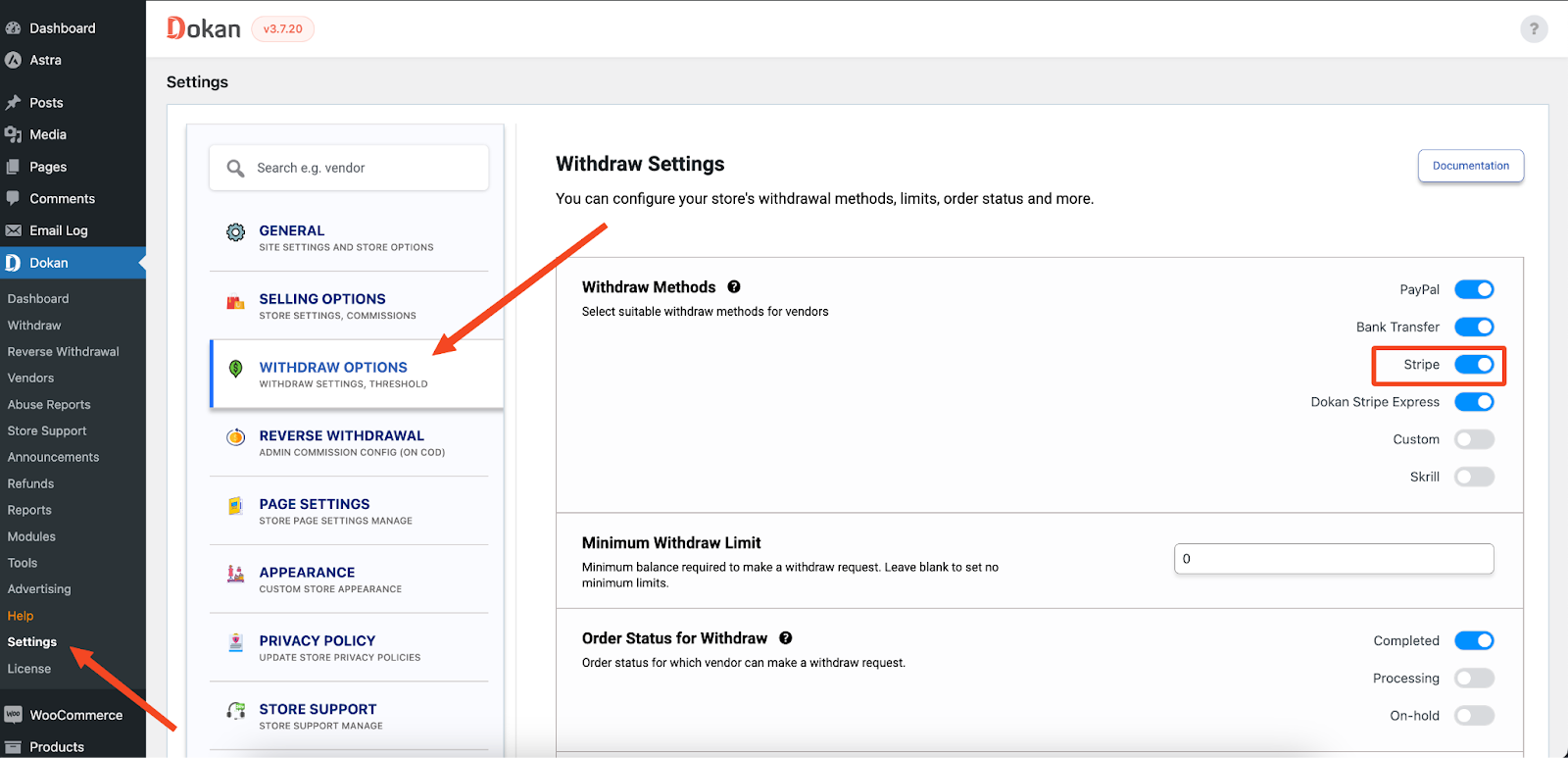Open Advertising in Dokan submenu
Screen dimensions: 1568x758
[x=39, y=589]
